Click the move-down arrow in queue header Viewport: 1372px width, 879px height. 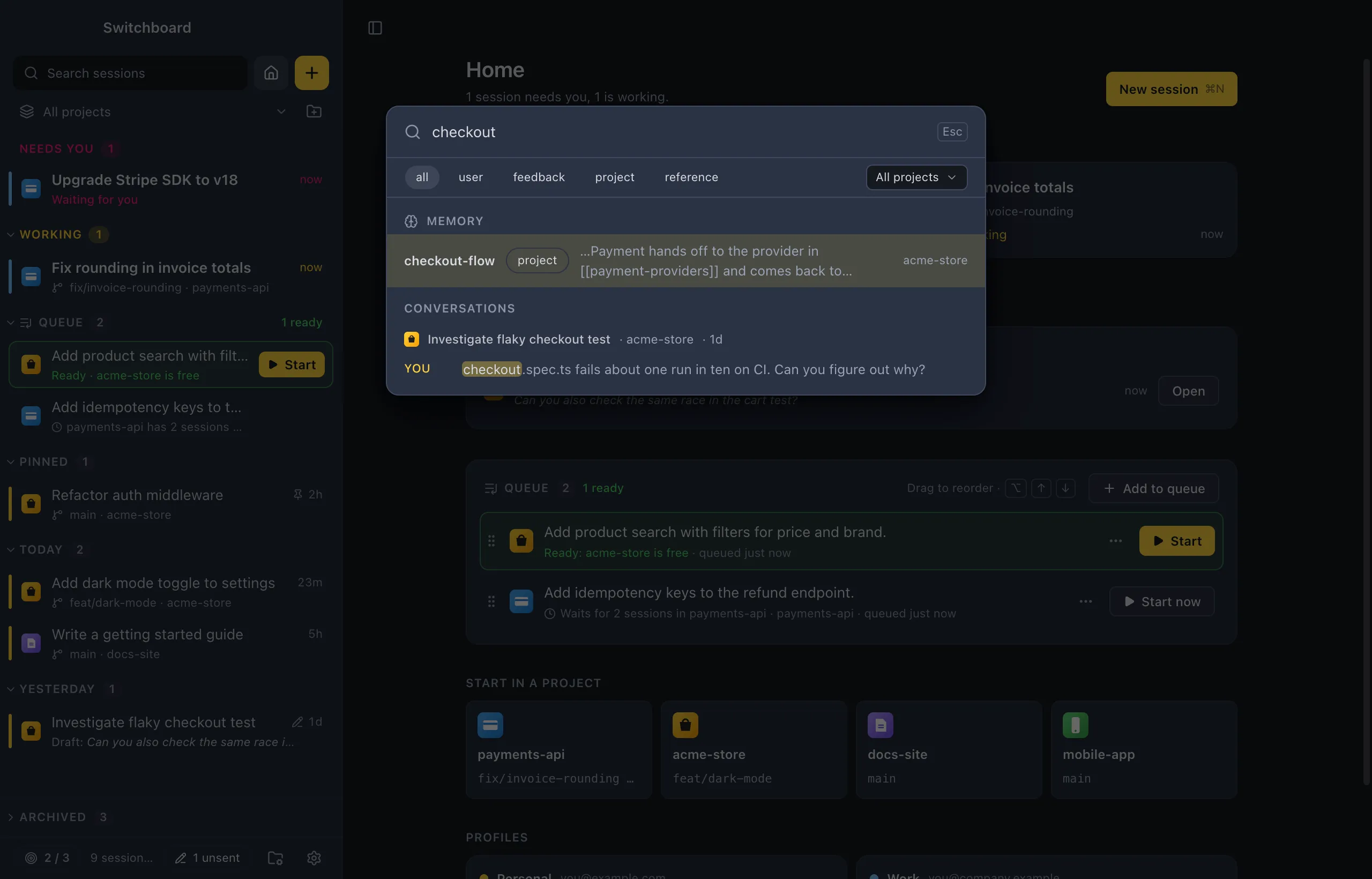click(x=1065, y=489)
